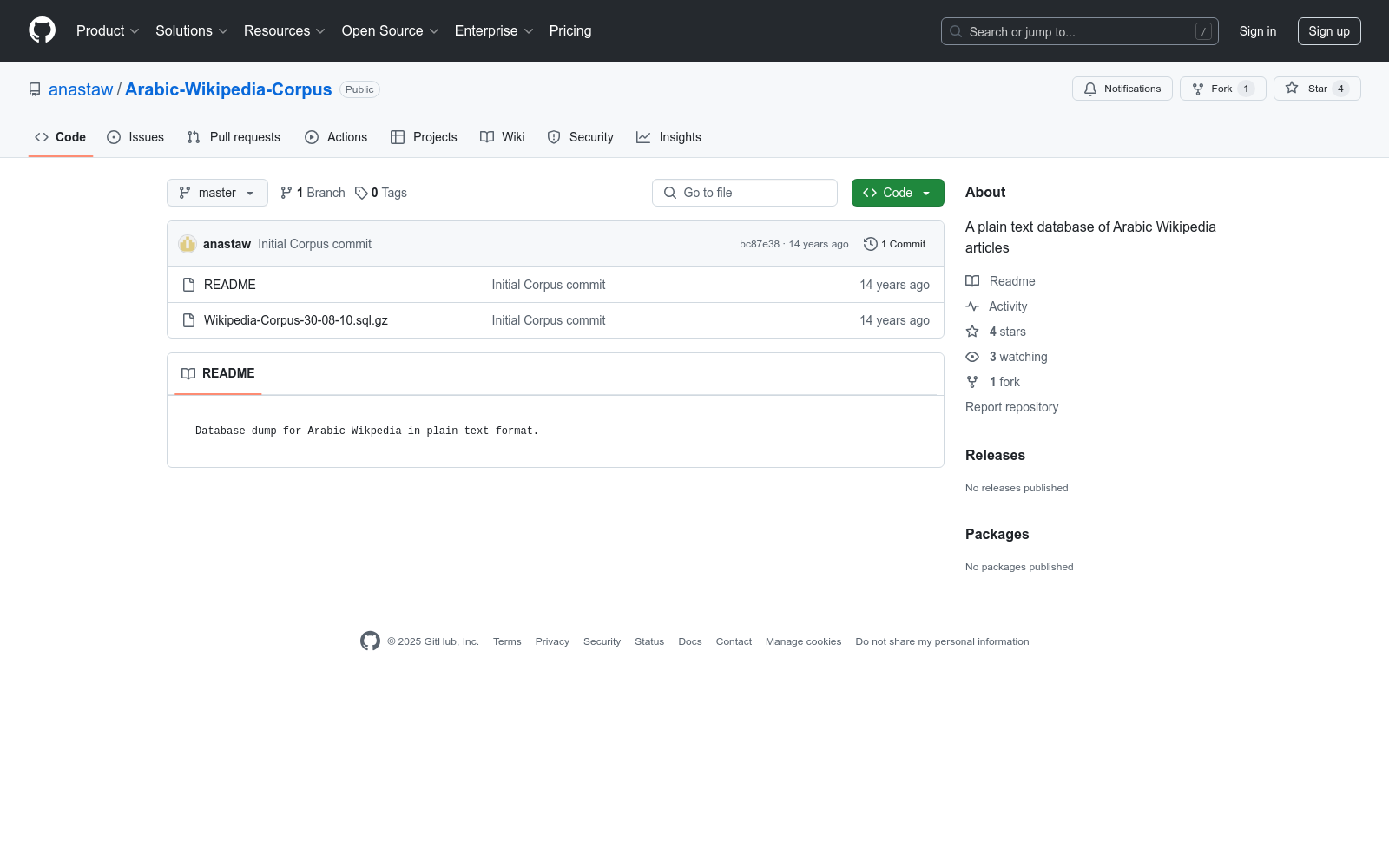The height and width of the screenshot is (868, 1389).
Task: Click the repository icon beside anastaw
Action: tap(35, 89)
